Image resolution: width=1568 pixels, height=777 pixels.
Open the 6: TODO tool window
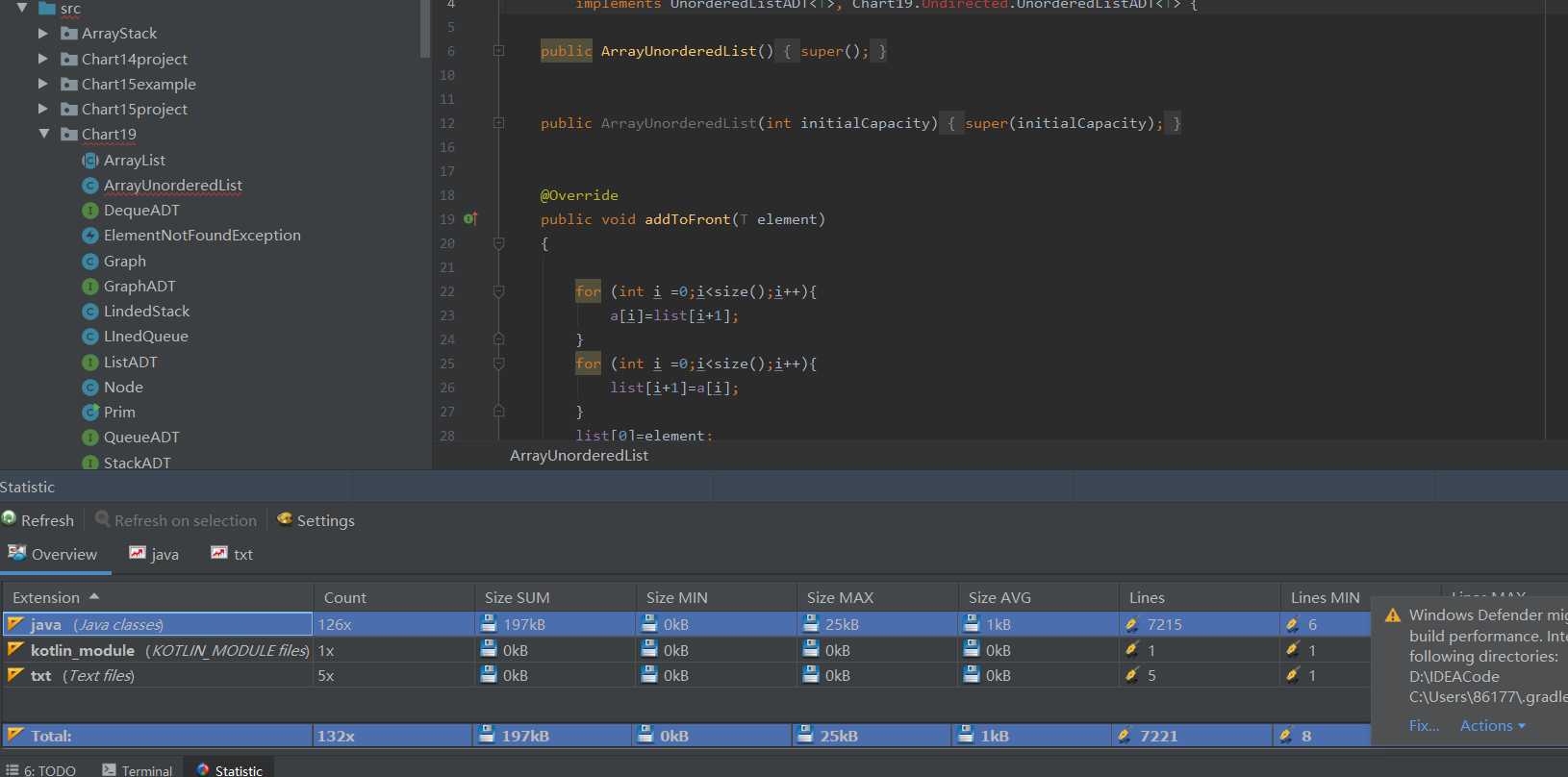click(41, 770)
